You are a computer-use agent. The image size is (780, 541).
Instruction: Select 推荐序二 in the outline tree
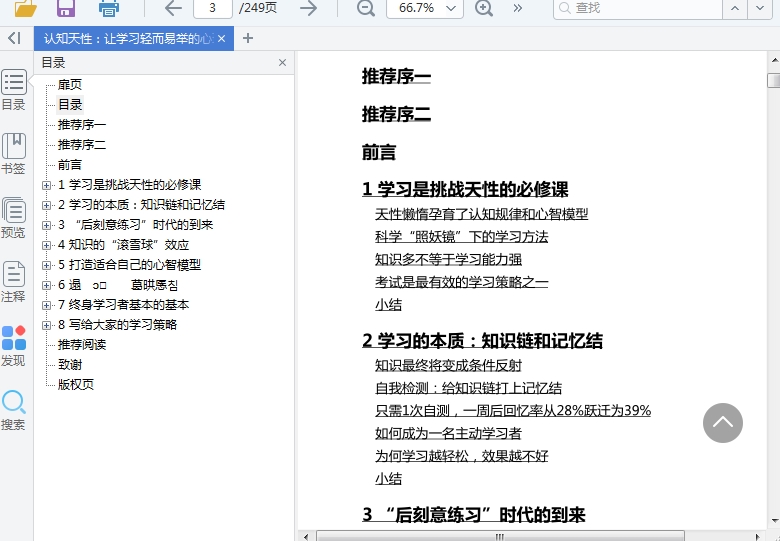82,145
